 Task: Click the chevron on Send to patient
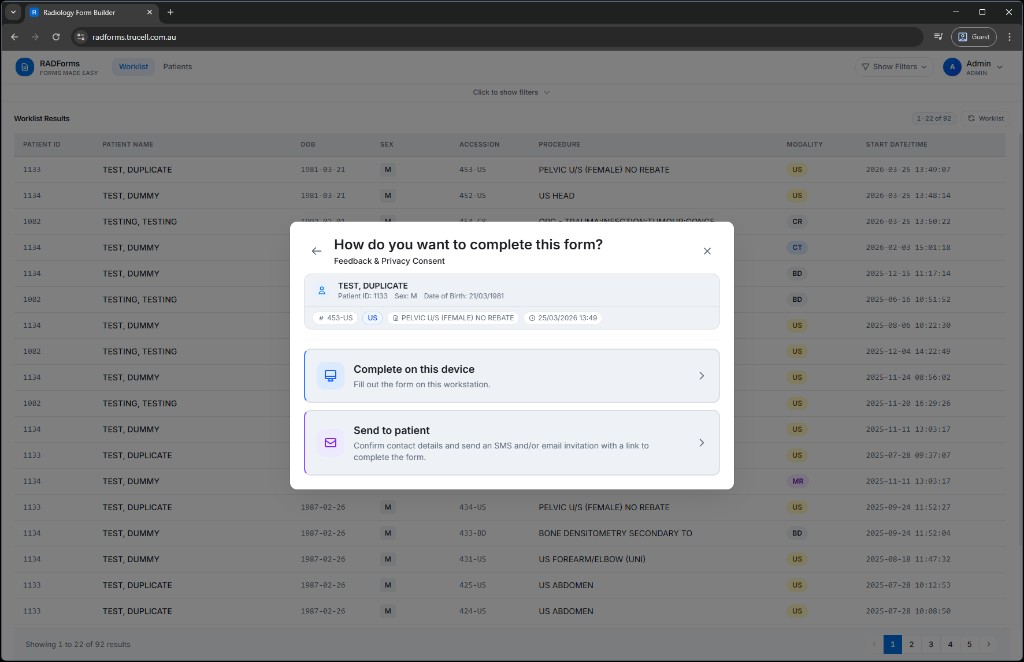(701, 443)
